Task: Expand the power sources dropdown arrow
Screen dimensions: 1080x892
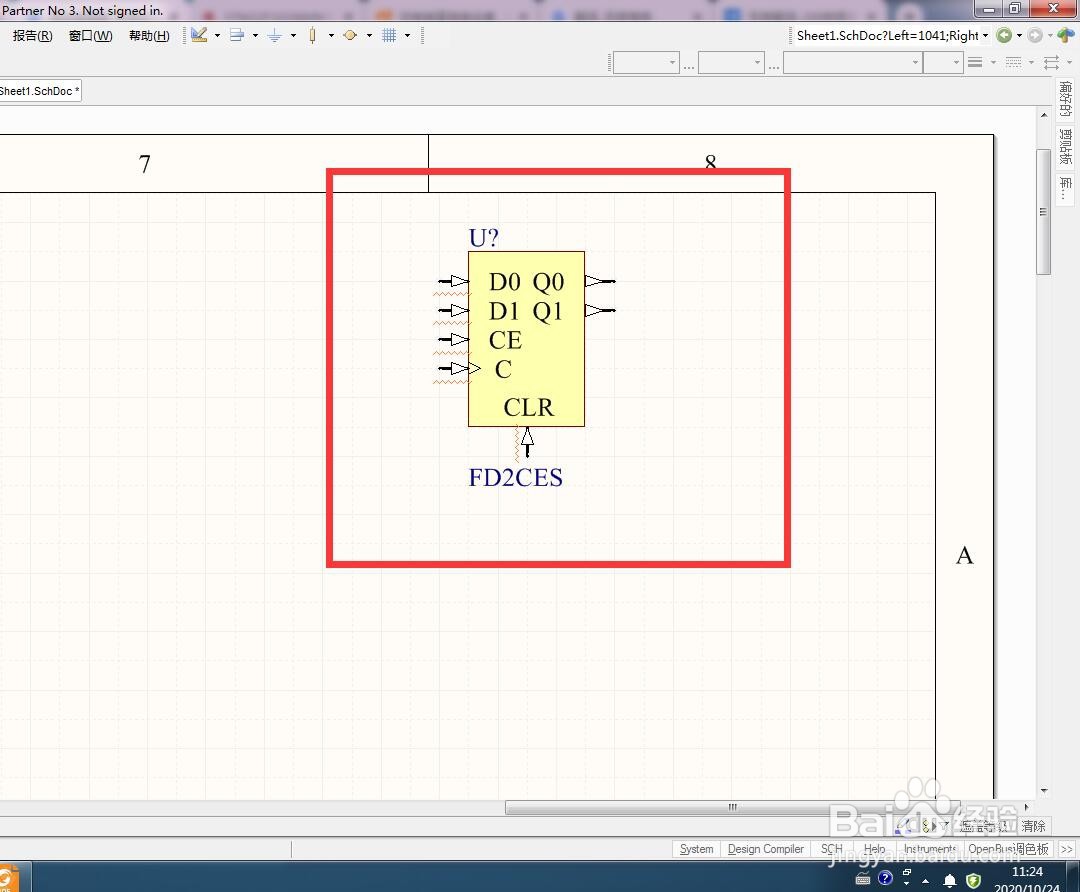Action: [293, 35]
